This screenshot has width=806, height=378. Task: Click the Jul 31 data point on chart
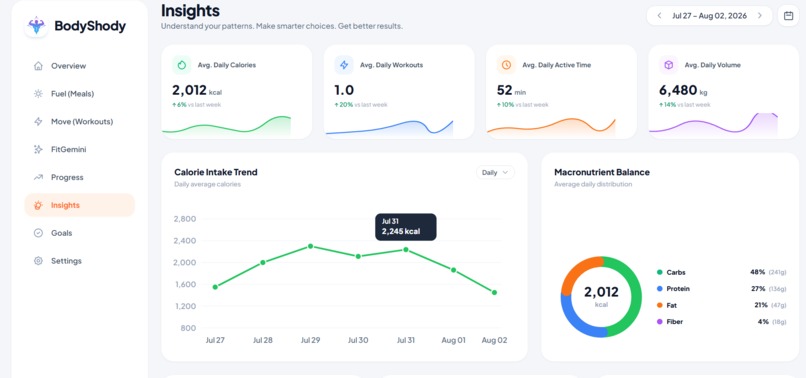406,249
